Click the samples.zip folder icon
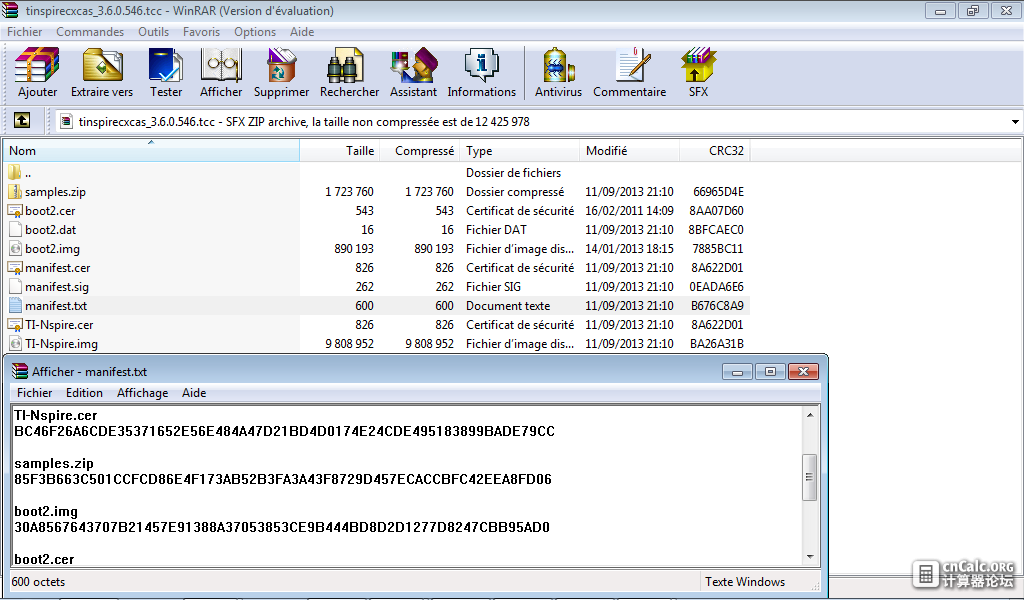Screen dimensions: 1024x600 (x=15, y=191)
